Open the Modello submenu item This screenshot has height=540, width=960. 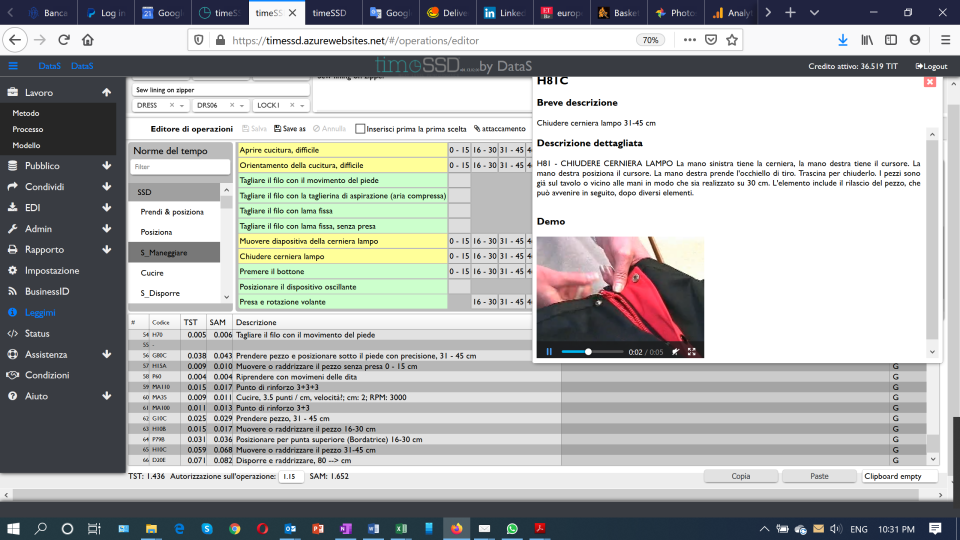pos(26,145)
